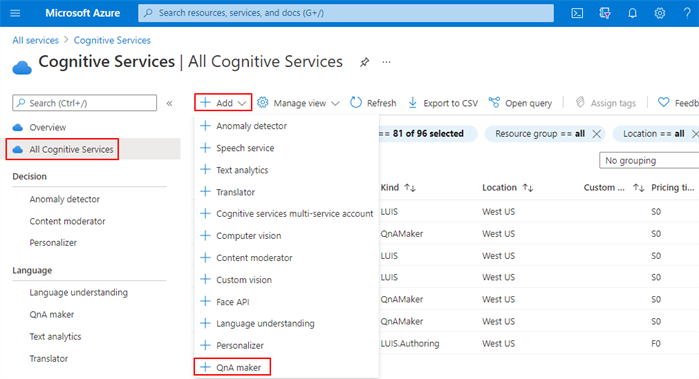The width and height of the screenshot is (699, 379).
Task: Open the No grouping dropdown
Action: tap(649, 161)
